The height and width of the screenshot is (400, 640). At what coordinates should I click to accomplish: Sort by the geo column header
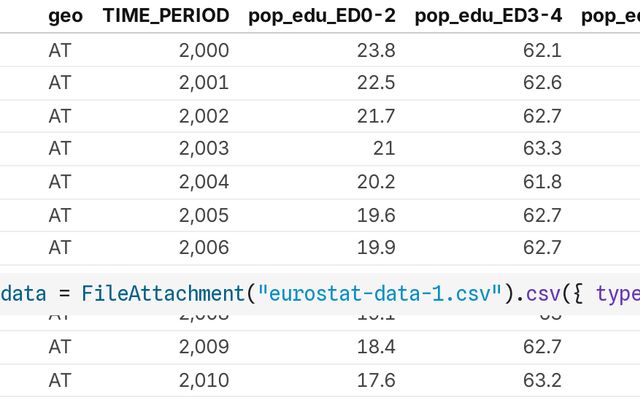[65, 16]
